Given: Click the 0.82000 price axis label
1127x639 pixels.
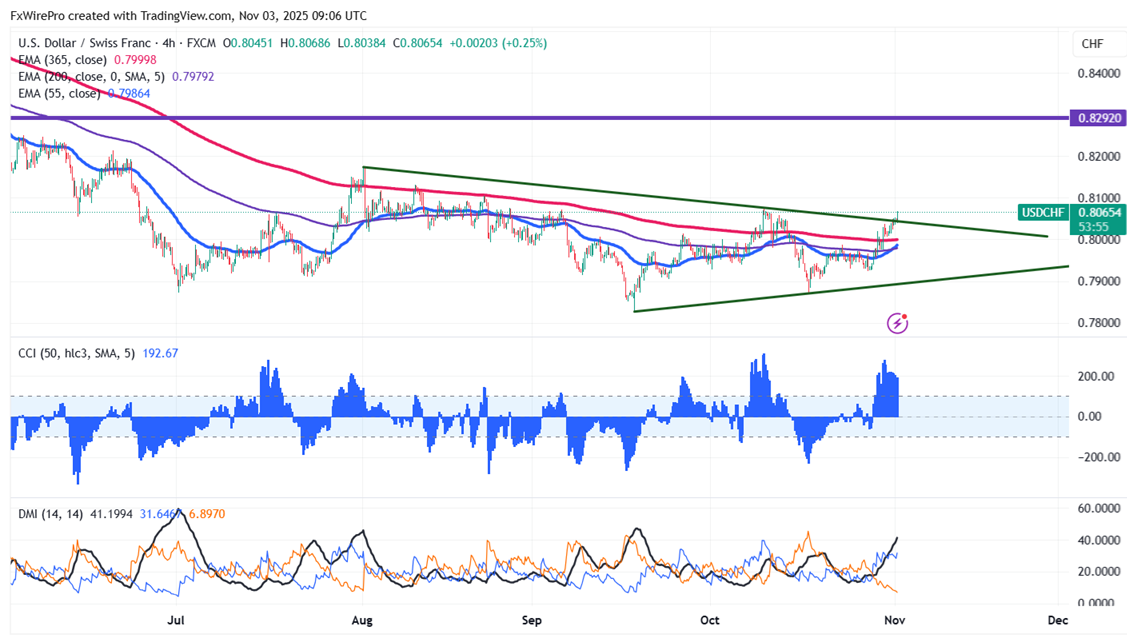Looking at the screenshot, I should pyautogui.click(x=1099, y=157).
